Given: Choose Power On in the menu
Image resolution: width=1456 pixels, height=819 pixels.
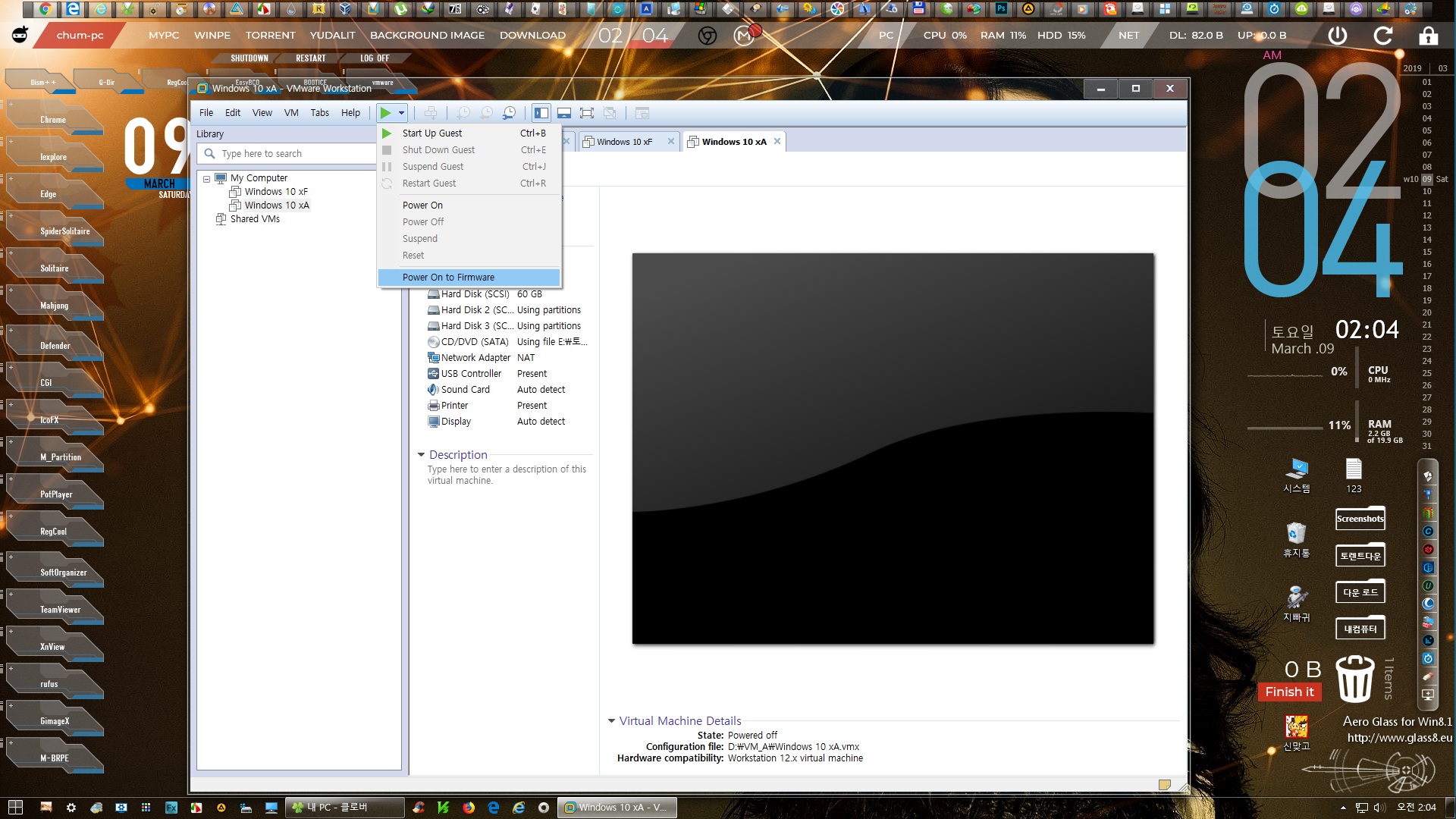Looking at the screenshot, I should tap(469, 206).
